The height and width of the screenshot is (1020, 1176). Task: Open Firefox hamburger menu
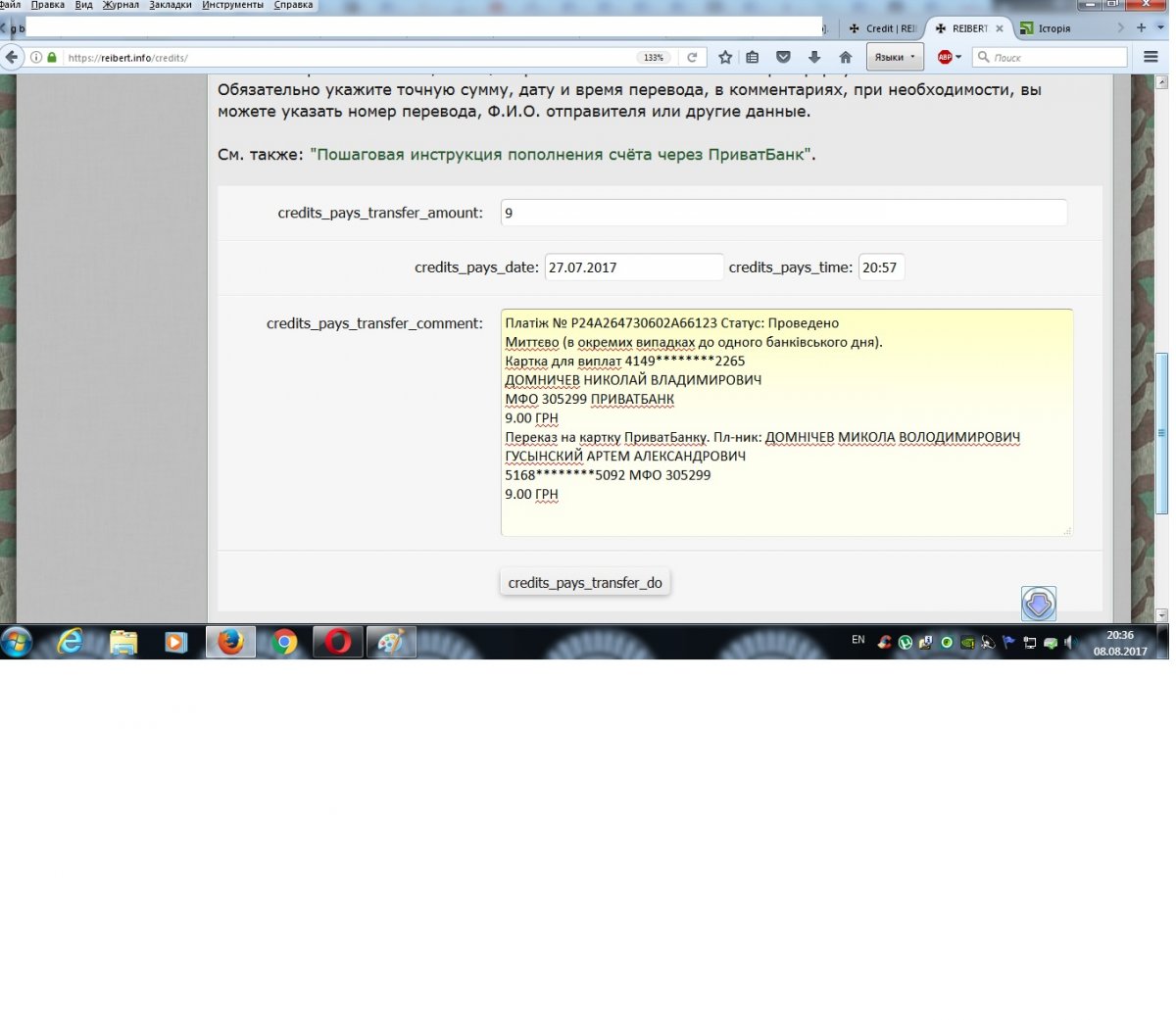pyautogui.click(x=1151, y=58)
